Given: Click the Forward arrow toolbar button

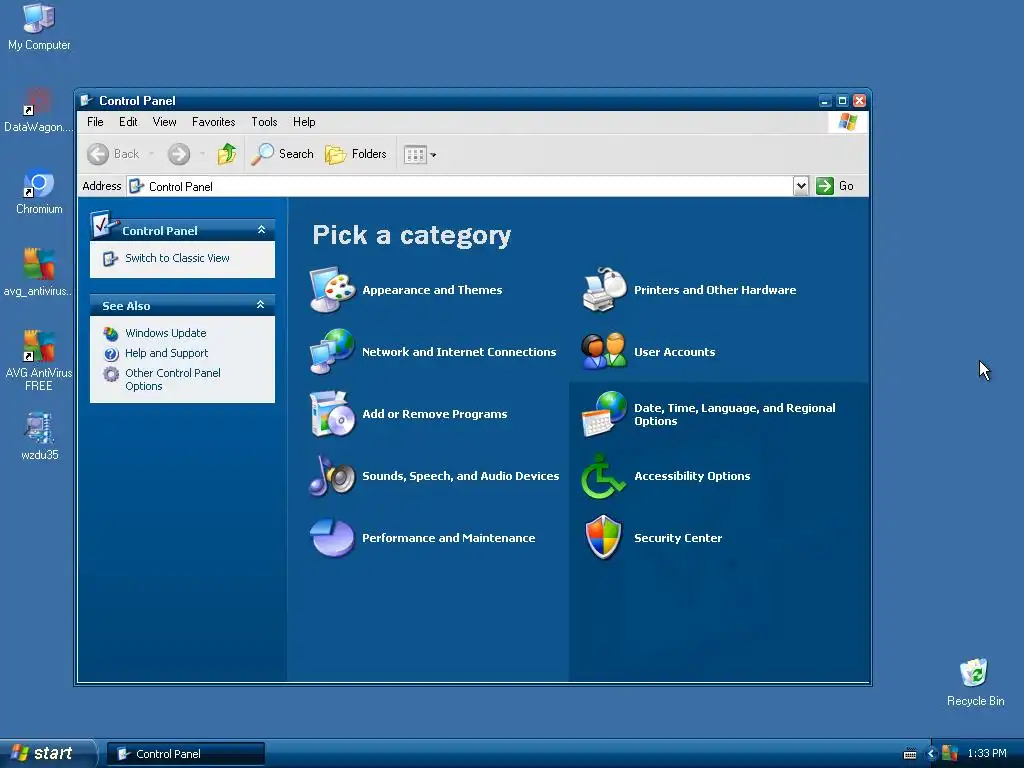Looking at the screenshot, I should (x=178, y=154).
